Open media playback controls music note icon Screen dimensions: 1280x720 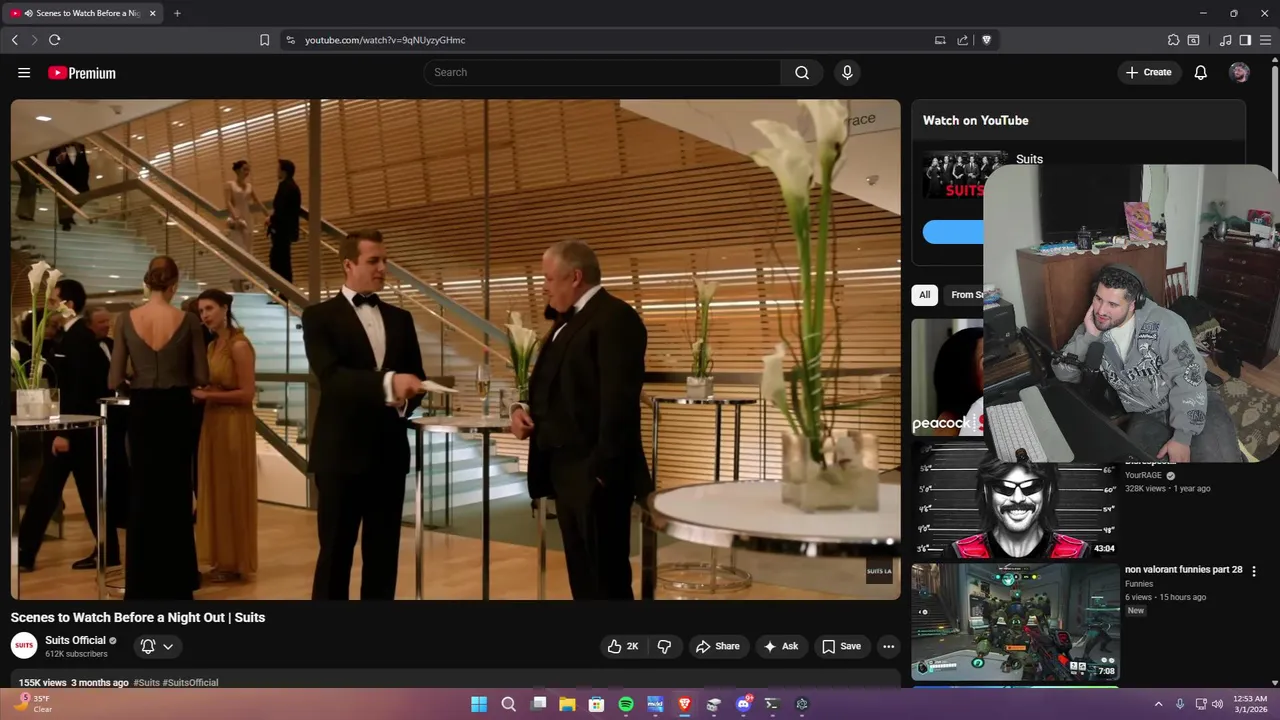(x=1225, y=40)
